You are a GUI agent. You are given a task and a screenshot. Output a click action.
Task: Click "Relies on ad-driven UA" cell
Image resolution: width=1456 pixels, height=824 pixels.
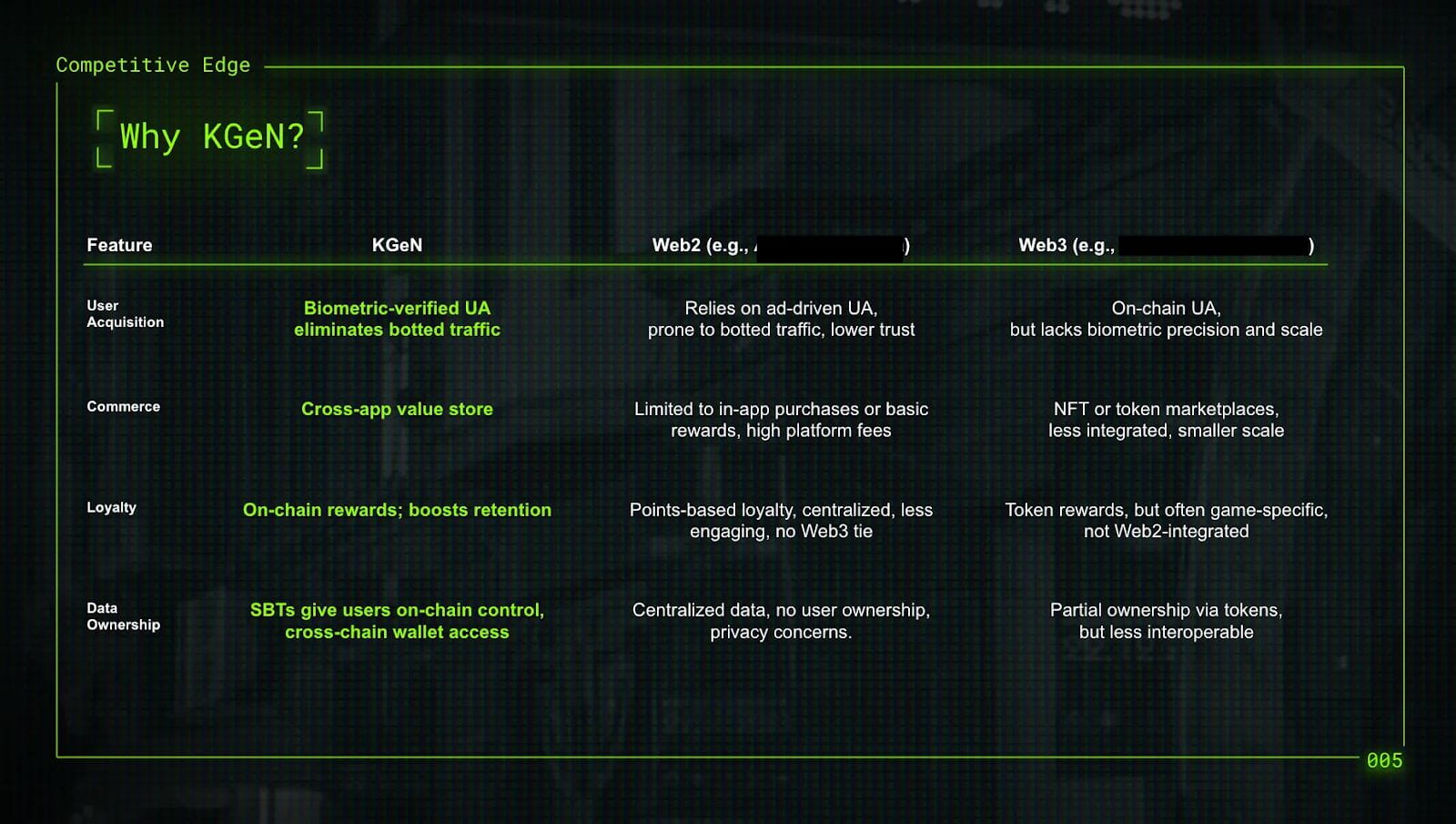[781, 319]
